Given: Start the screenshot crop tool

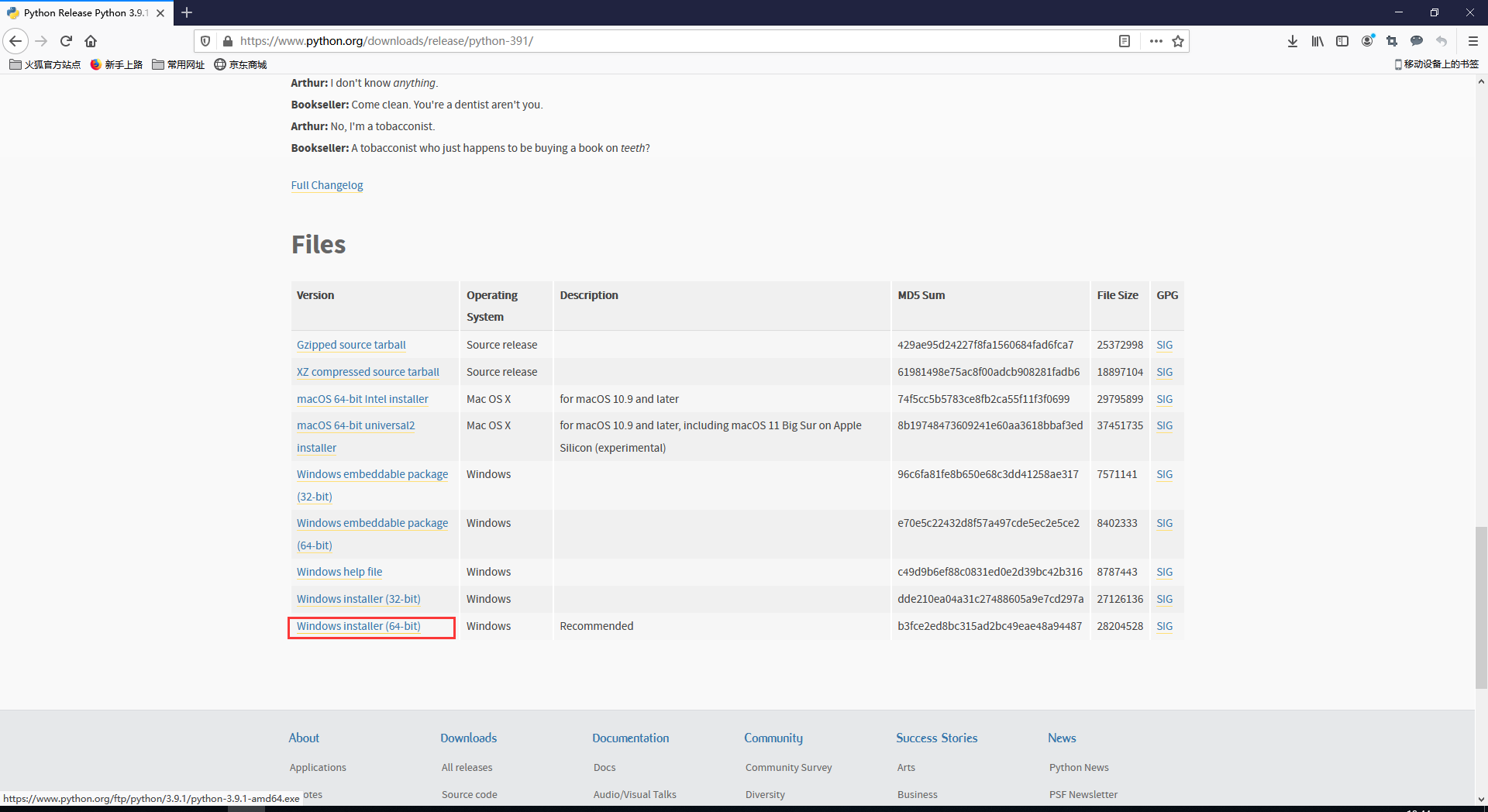Looking at the screenshot, I should coord(1392,41).
